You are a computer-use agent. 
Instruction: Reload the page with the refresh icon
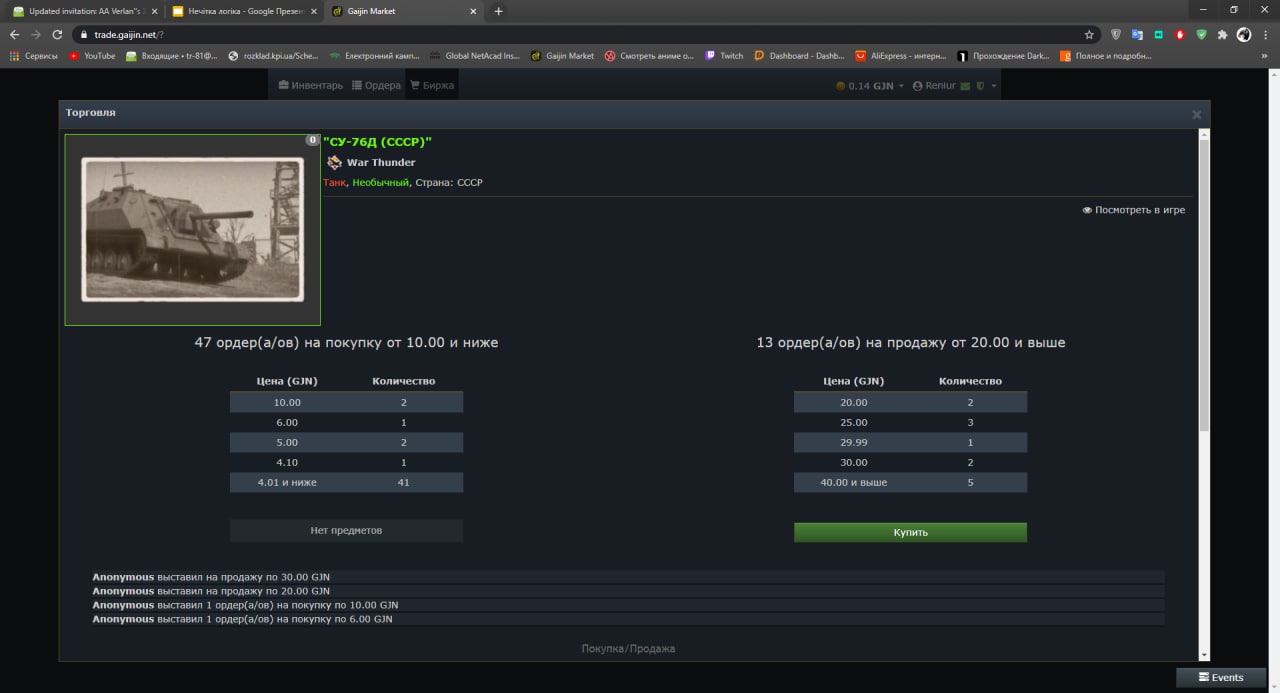(x=57, y=34)
